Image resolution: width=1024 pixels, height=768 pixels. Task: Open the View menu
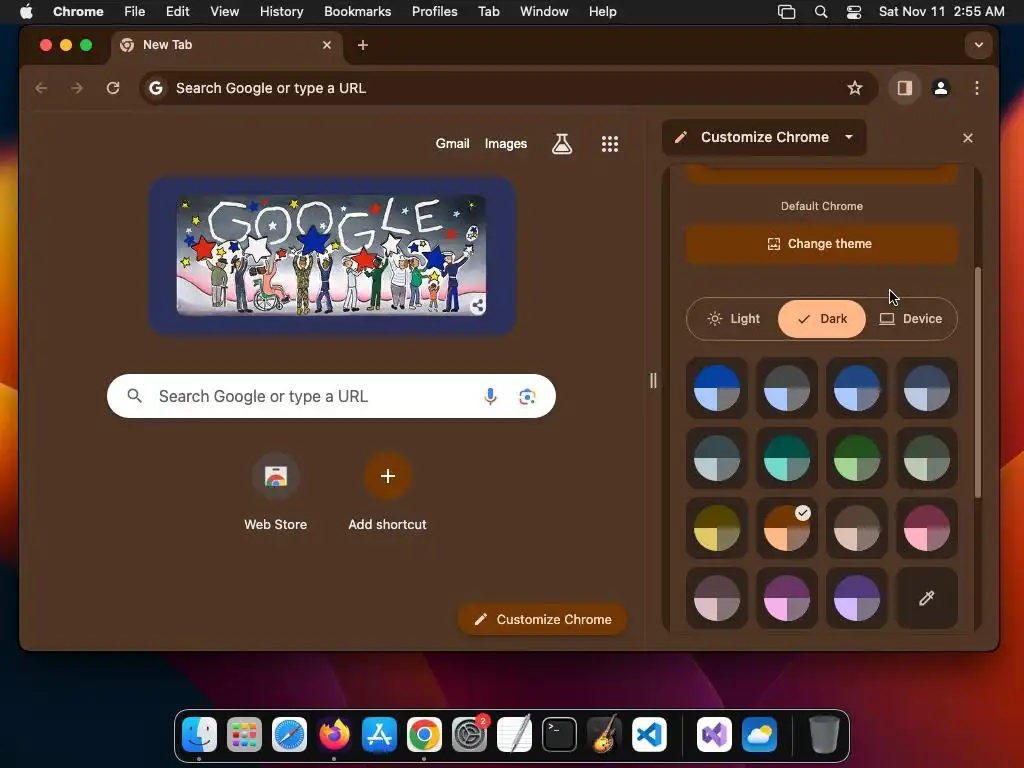(x=224, y=12)
